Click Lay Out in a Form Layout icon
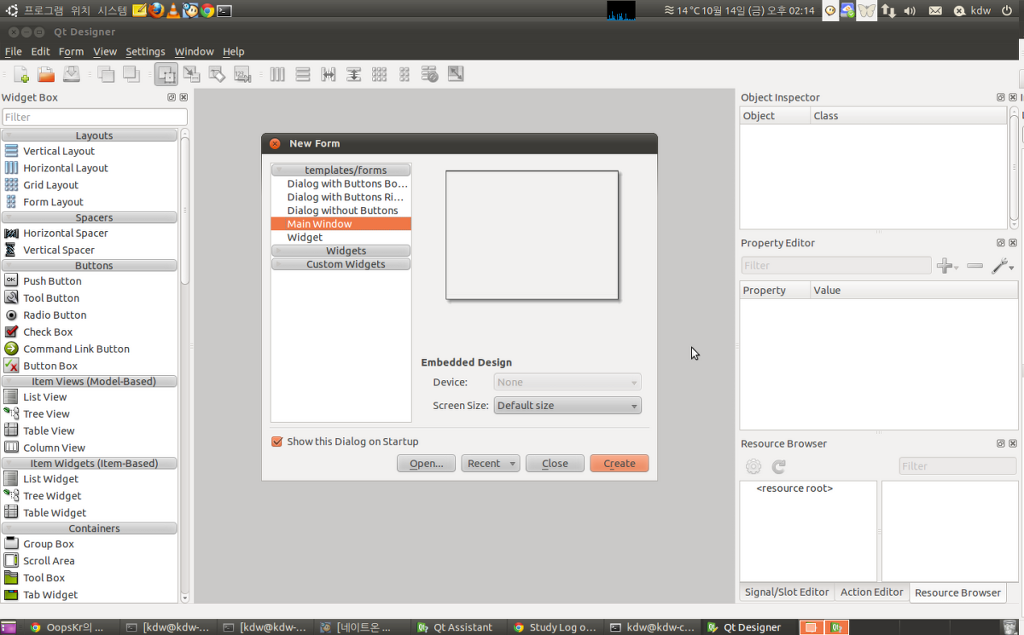 (404, 74)
